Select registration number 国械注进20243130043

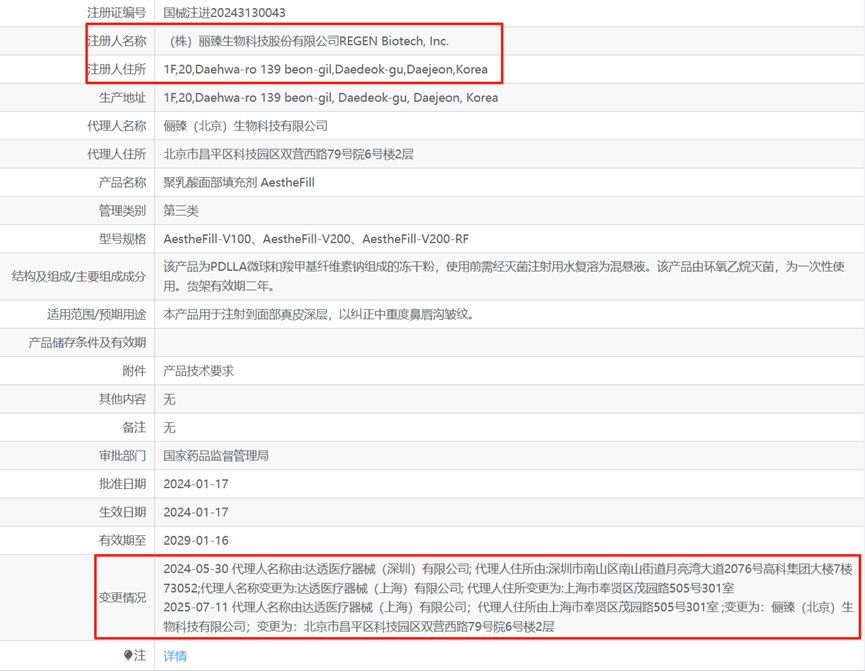225,12
